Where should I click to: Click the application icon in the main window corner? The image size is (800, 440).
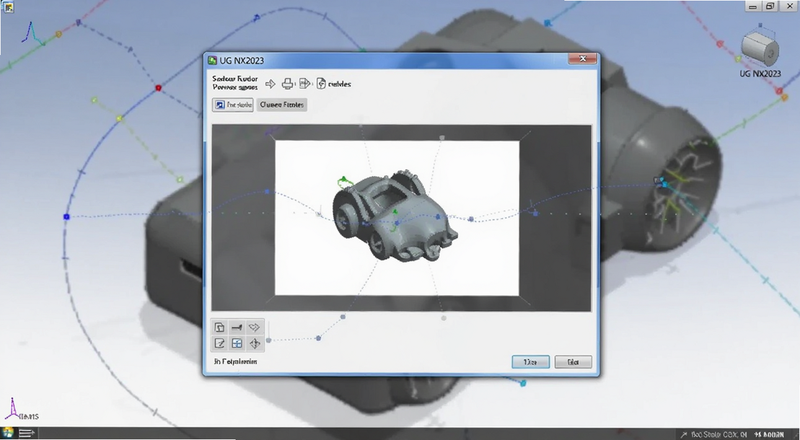[8, 6]
